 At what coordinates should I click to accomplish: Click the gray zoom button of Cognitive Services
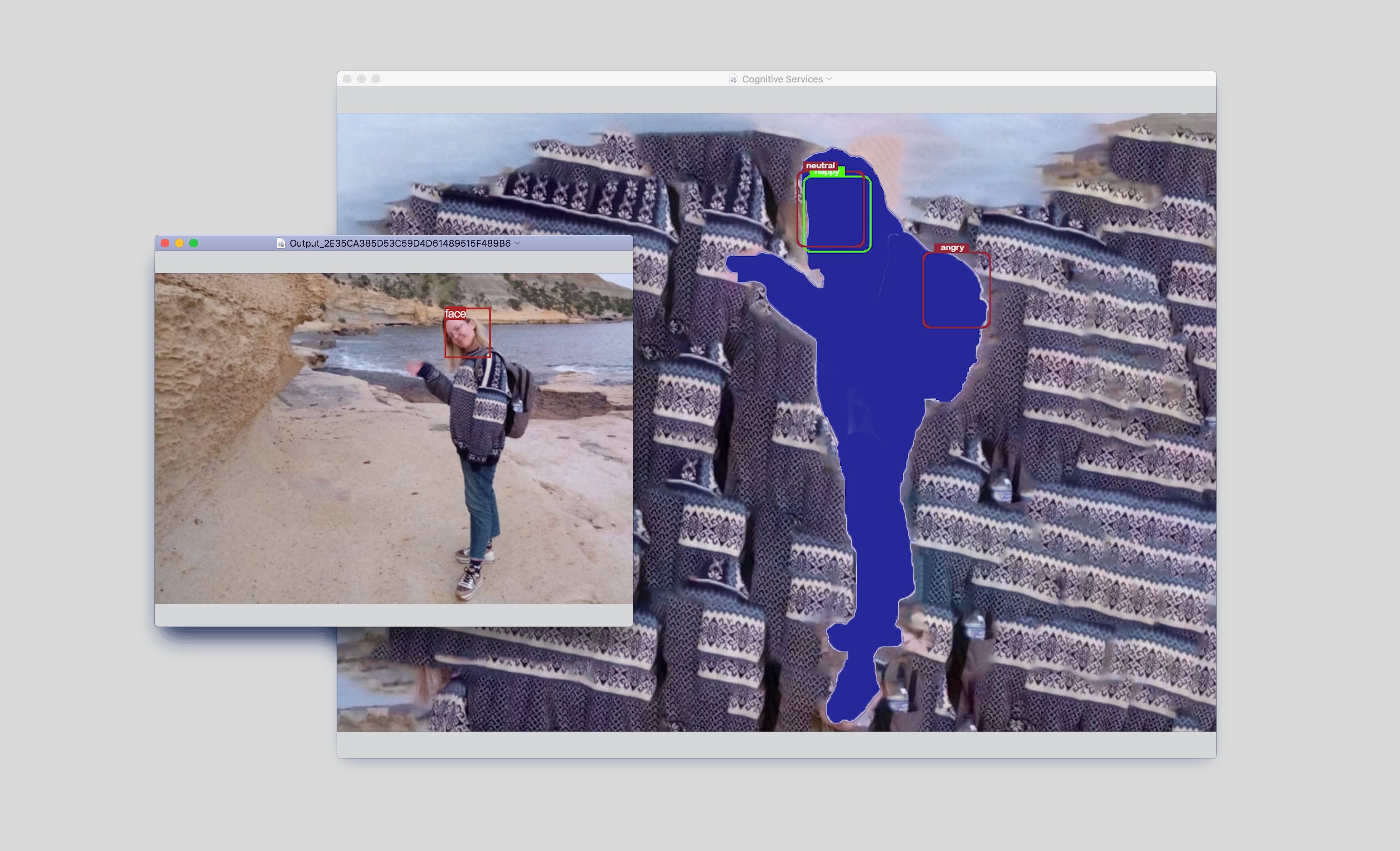tap(375, 79)
